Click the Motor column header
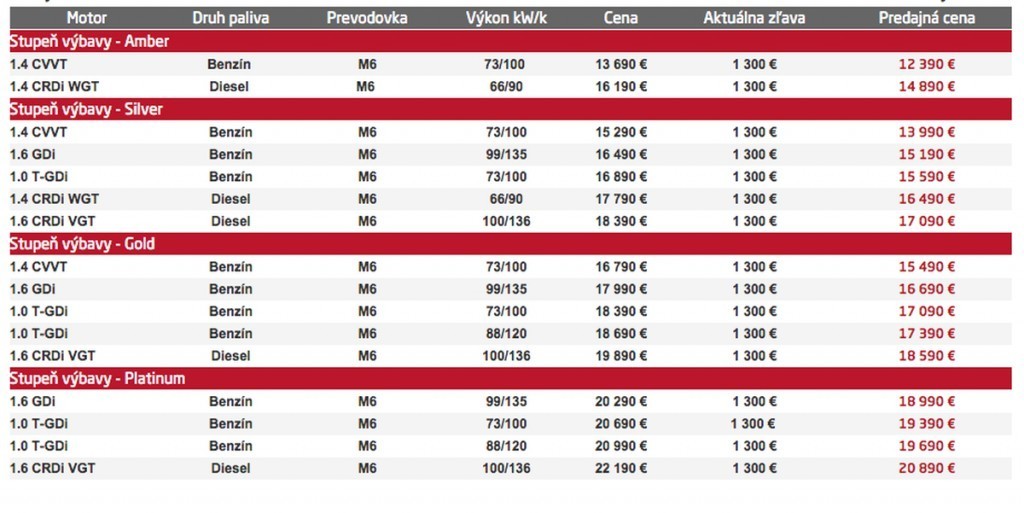 click(87, 18)
